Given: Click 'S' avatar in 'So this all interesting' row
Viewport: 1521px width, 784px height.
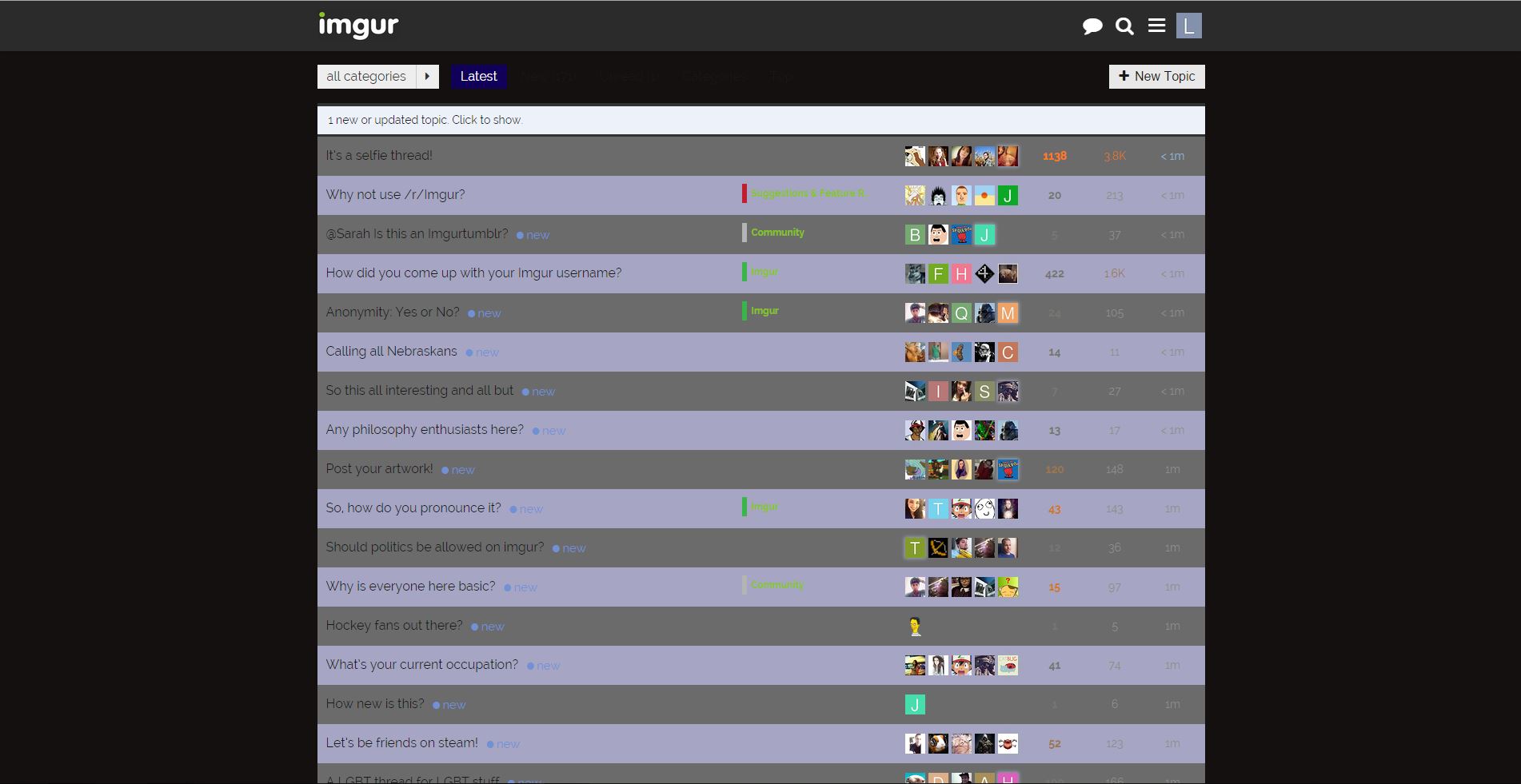Looking at the screenshot, I should pos(984,391).
